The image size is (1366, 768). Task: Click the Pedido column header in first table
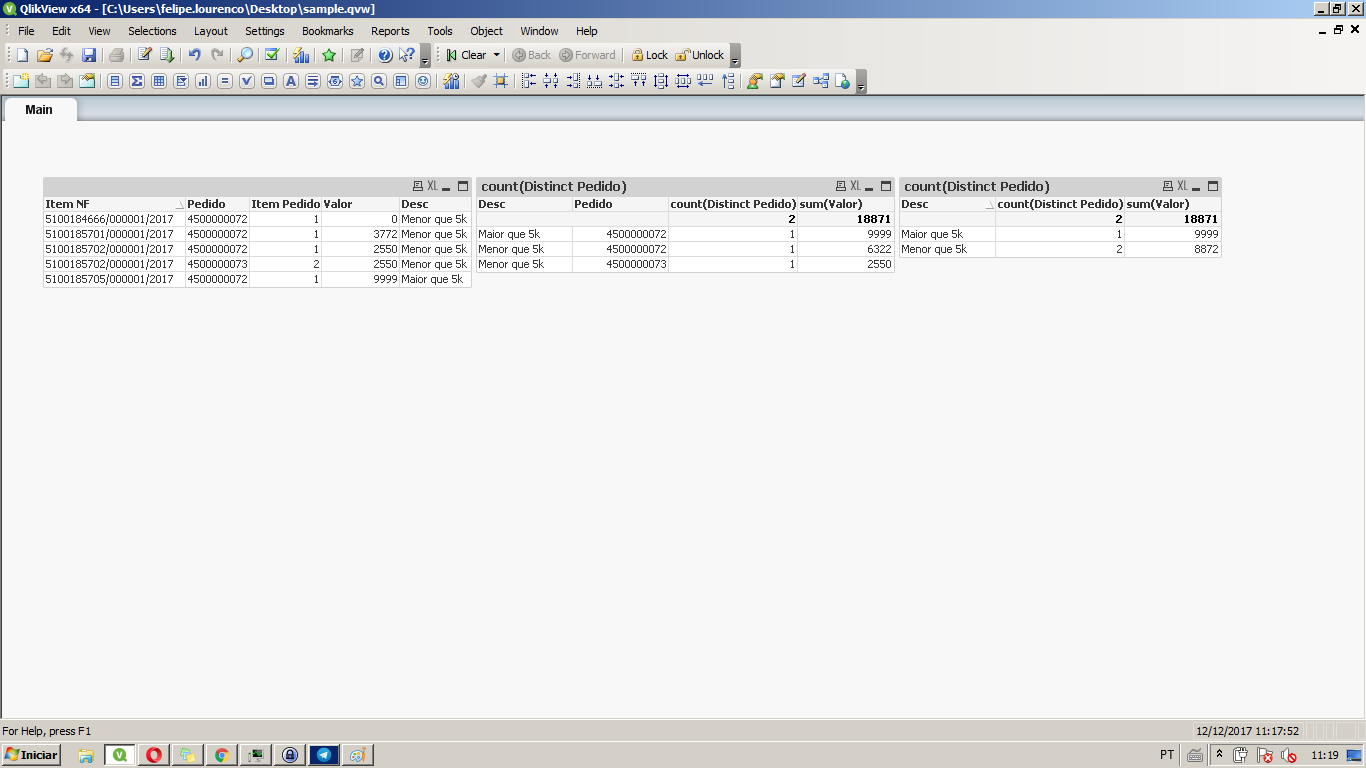[x=217, y=204]
